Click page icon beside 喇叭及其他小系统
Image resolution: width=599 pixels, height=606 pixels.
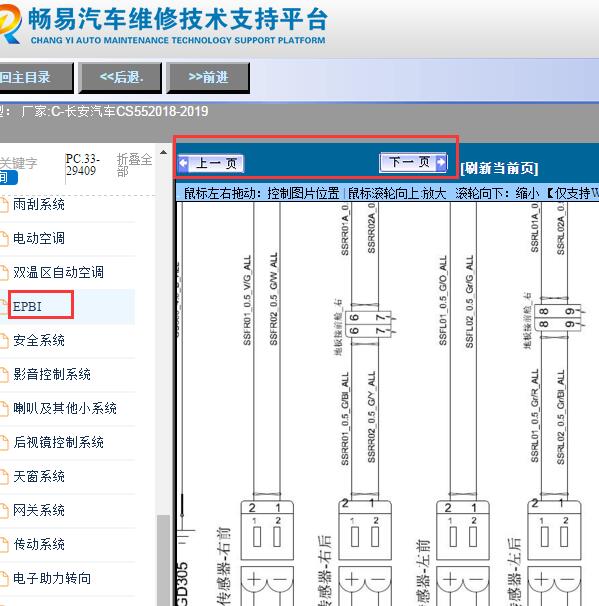click(x=4, y=409)
